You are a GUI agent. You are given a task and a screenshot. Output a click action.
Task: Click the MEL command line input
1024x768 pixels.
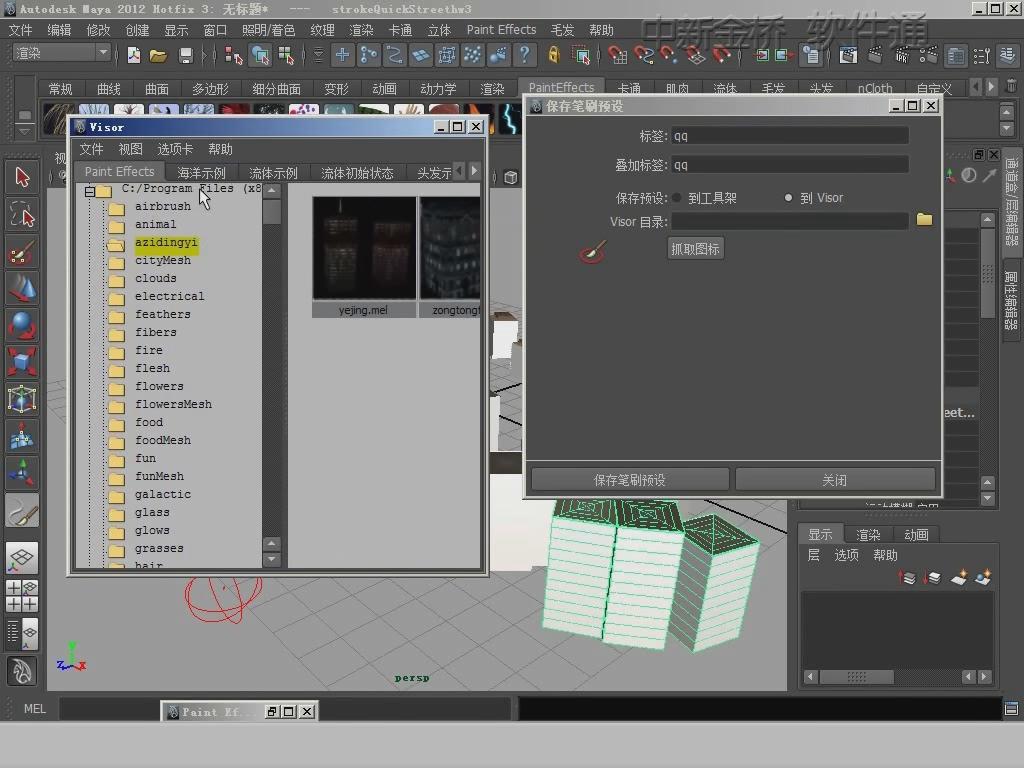click(284, 709)
